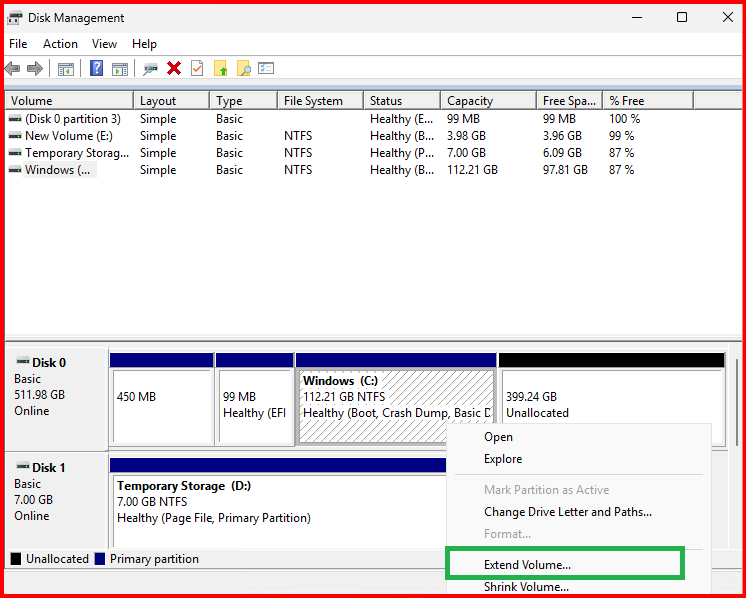The height and width of the screenshot is (598, 746).
Task: Open the Action menu
Action: [x=60, y=44]
